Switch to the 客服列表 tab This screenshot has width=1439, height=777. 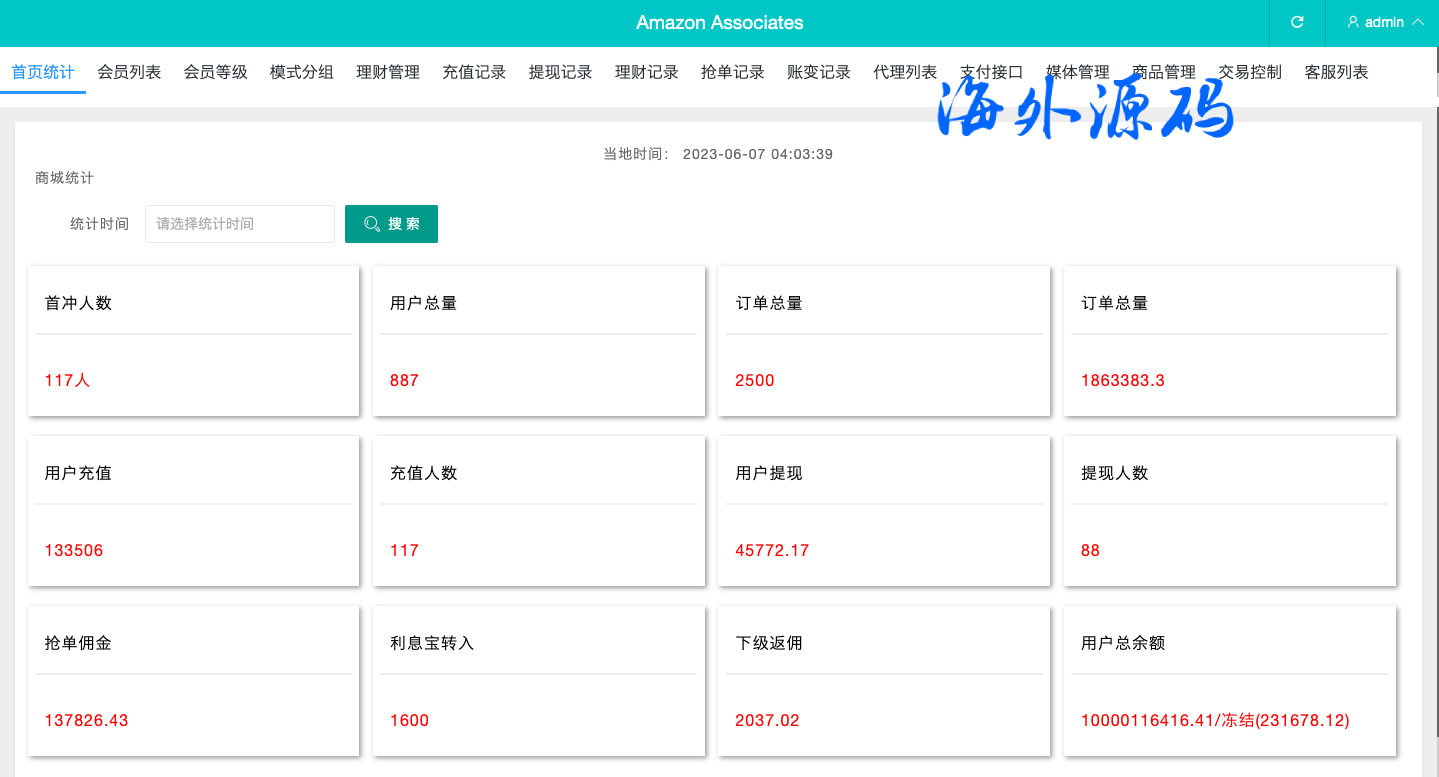[1336, 72]
